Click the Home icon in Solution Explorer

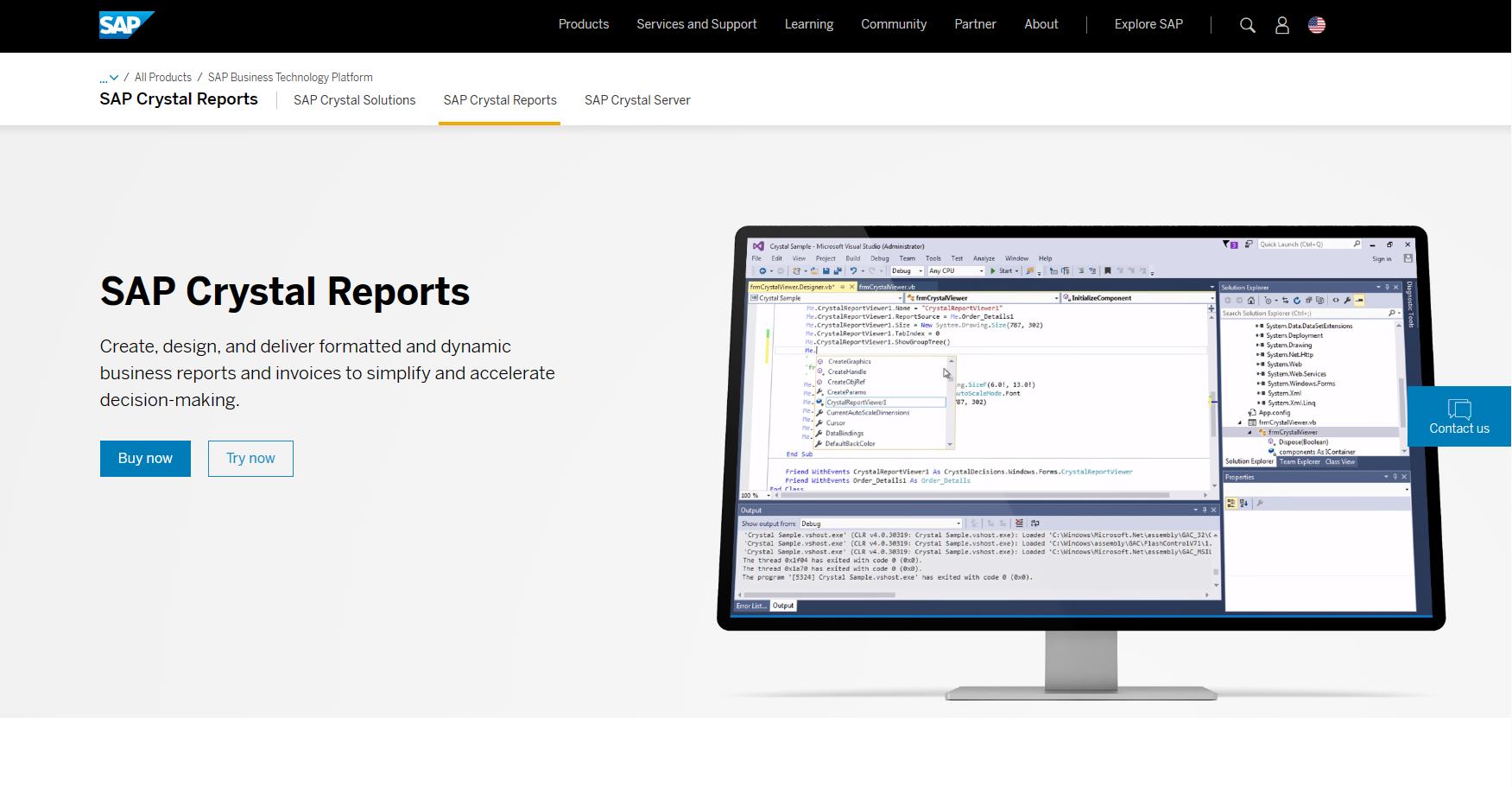1251,301
